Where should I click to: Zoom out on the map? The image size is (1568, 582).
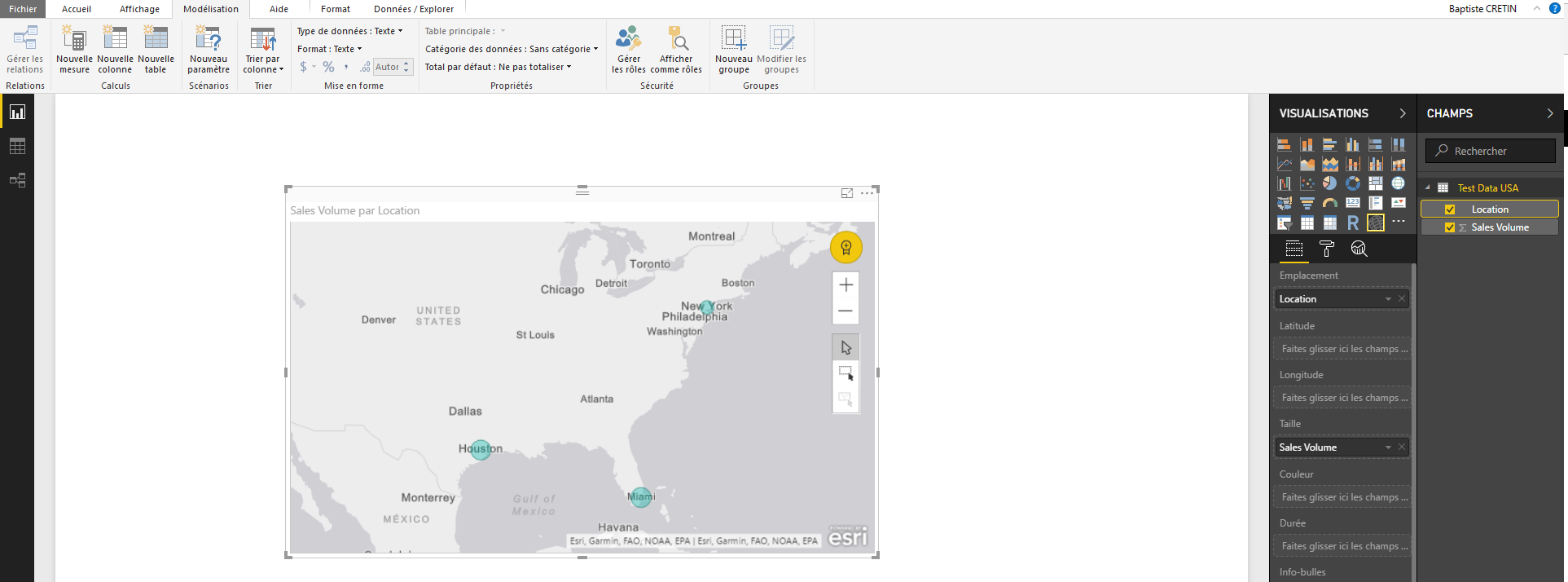point(845,311)
